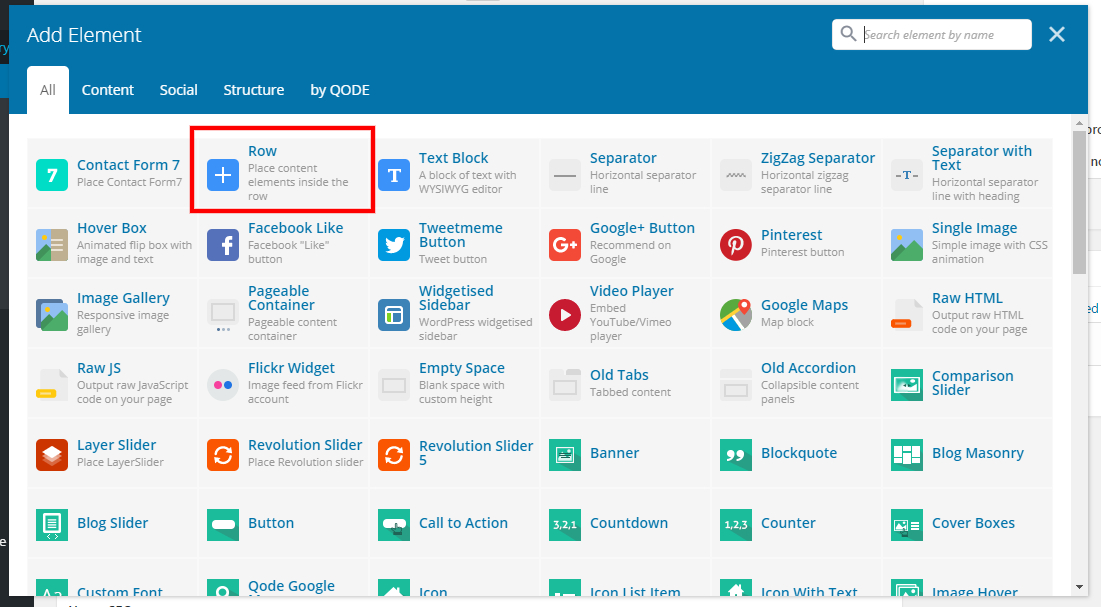Click the Widgetised Sidebar icon
Viewport: 1101px width, 607px height.
click(394, 315)
